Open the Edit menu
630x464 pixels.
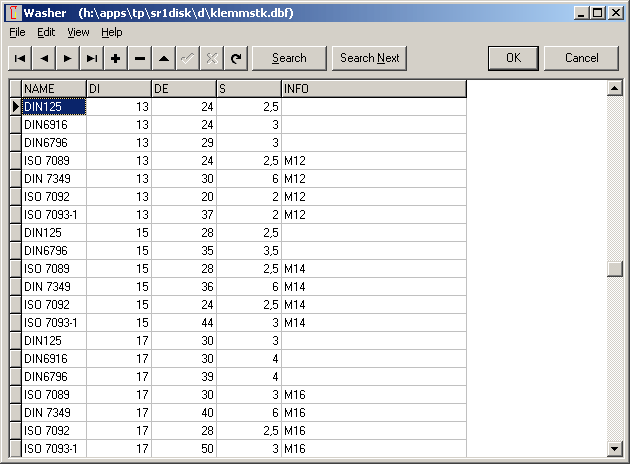click(x=46, y=32)
